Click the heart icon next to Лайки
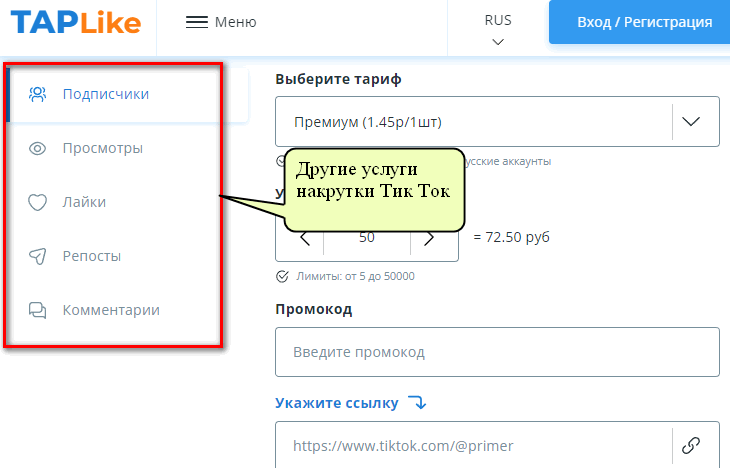The width and height of the screenshot is (730, 468). pyautogui.click(x=37, y=203)
